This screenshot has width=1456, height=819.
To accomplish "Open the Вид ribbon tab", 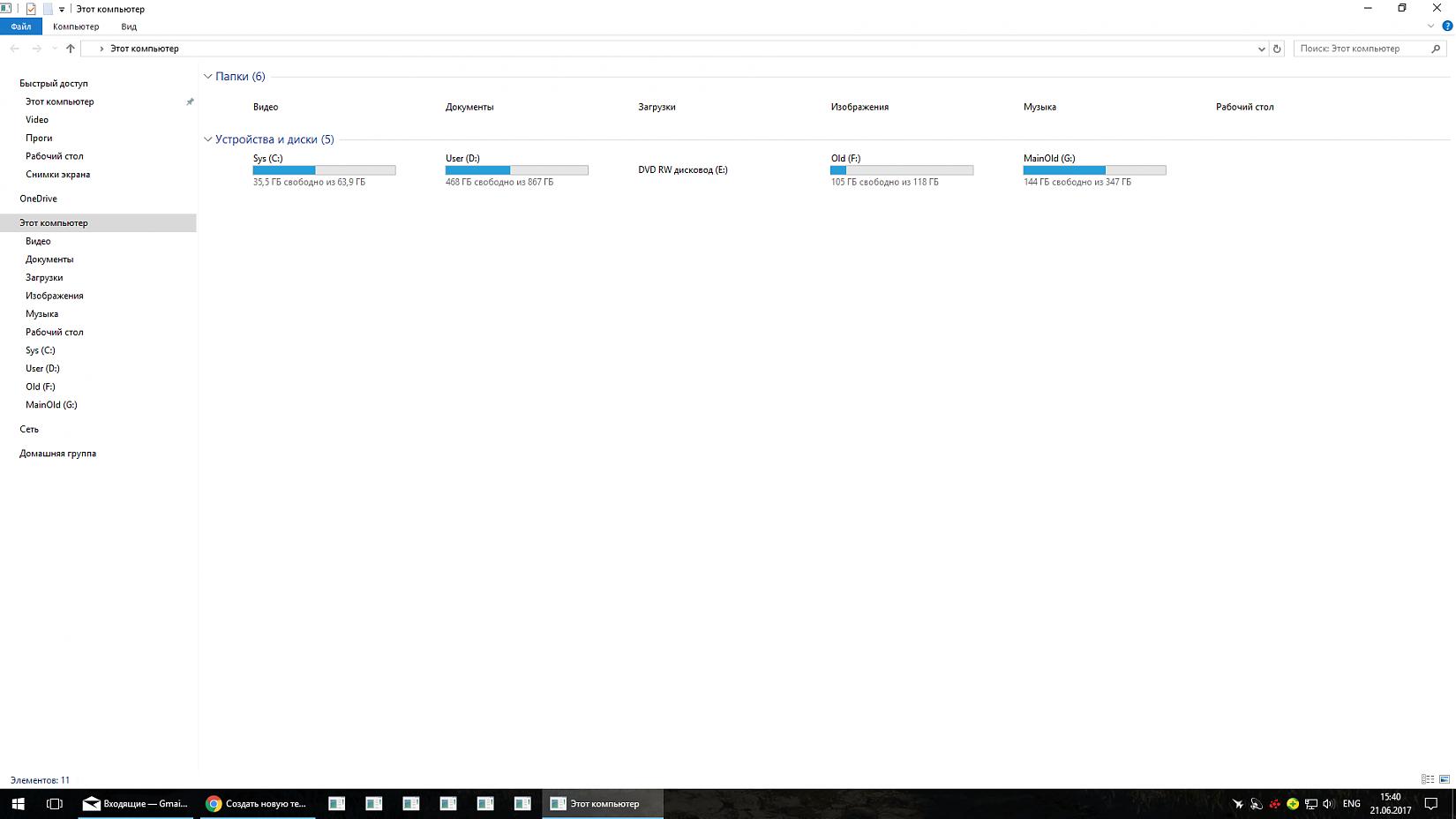I will [129, 26].
